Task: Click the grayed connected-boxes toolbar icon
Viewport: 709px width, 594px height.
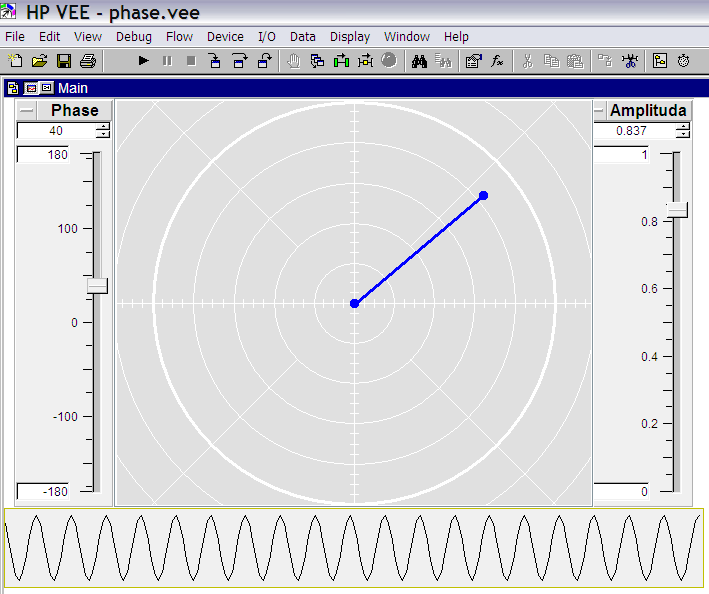Action: [x=605, y=61]
